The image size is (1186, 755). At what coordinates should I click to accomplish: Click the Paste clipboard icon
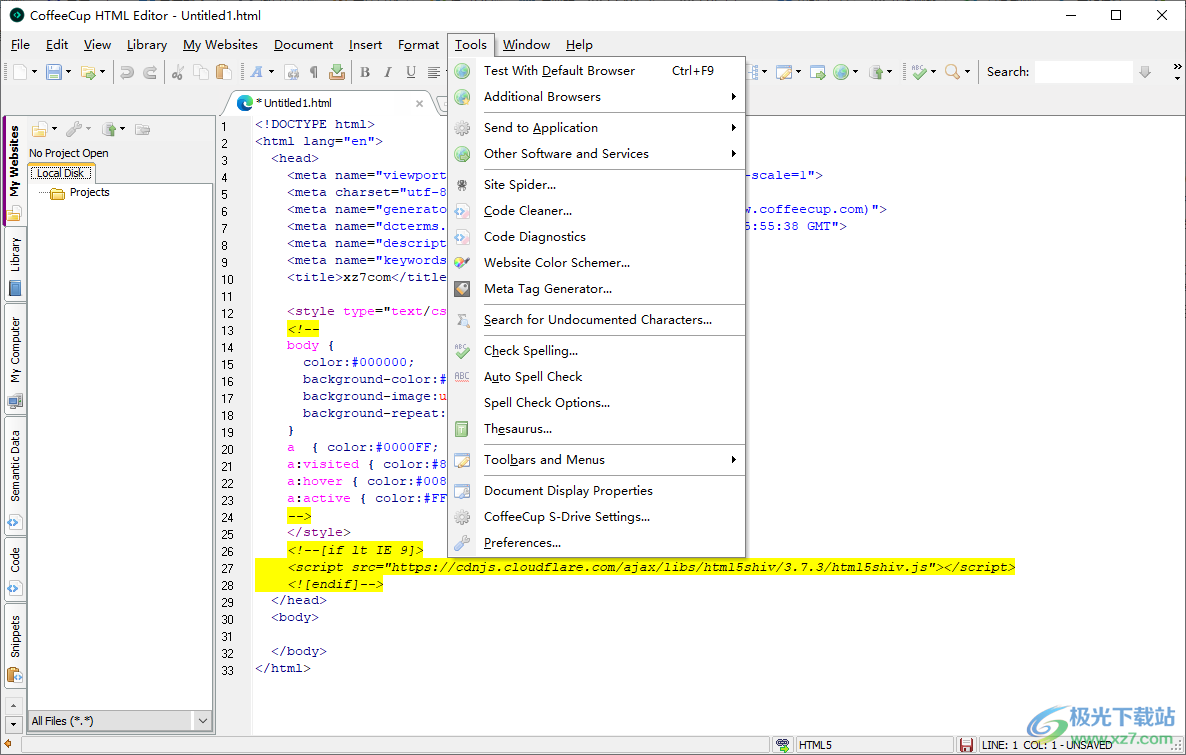[x=223, y=72]
